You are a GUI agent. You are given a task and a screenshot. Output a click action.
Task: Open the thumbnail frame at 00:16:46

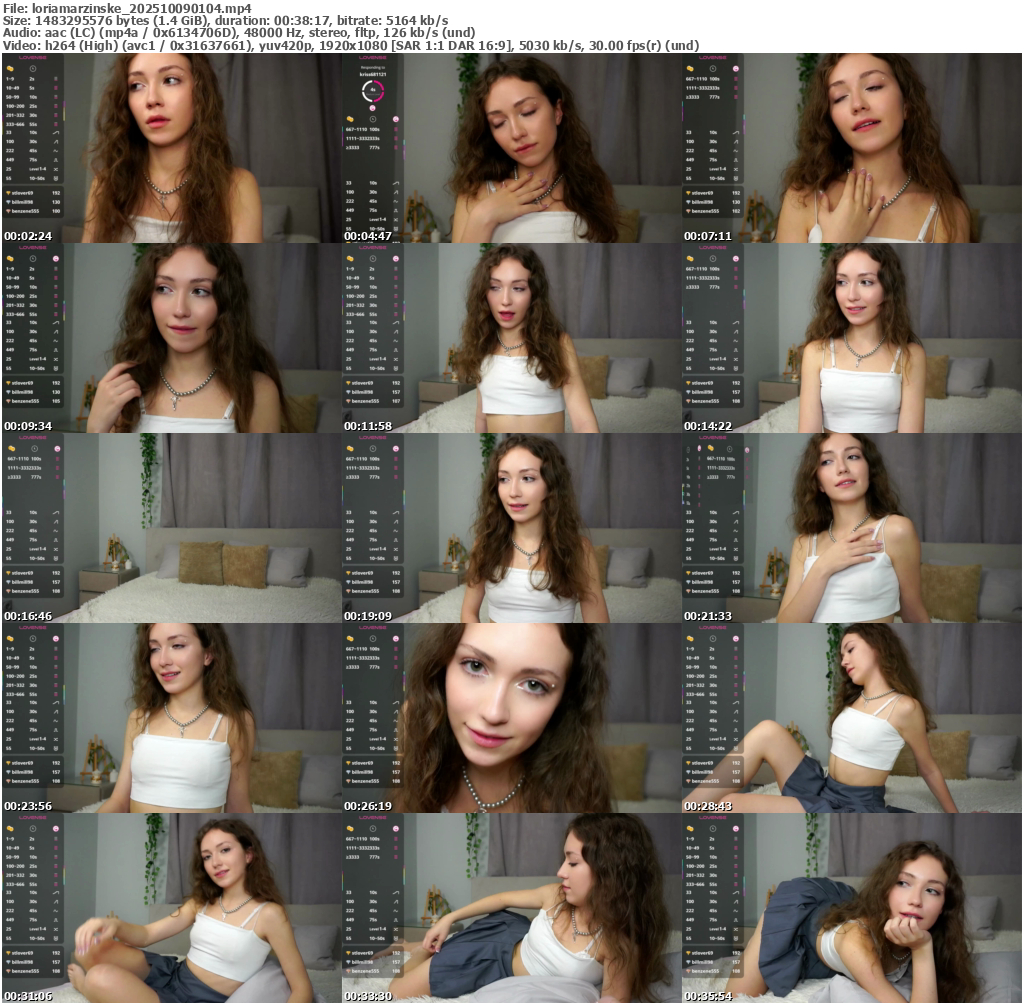point(171,528)
